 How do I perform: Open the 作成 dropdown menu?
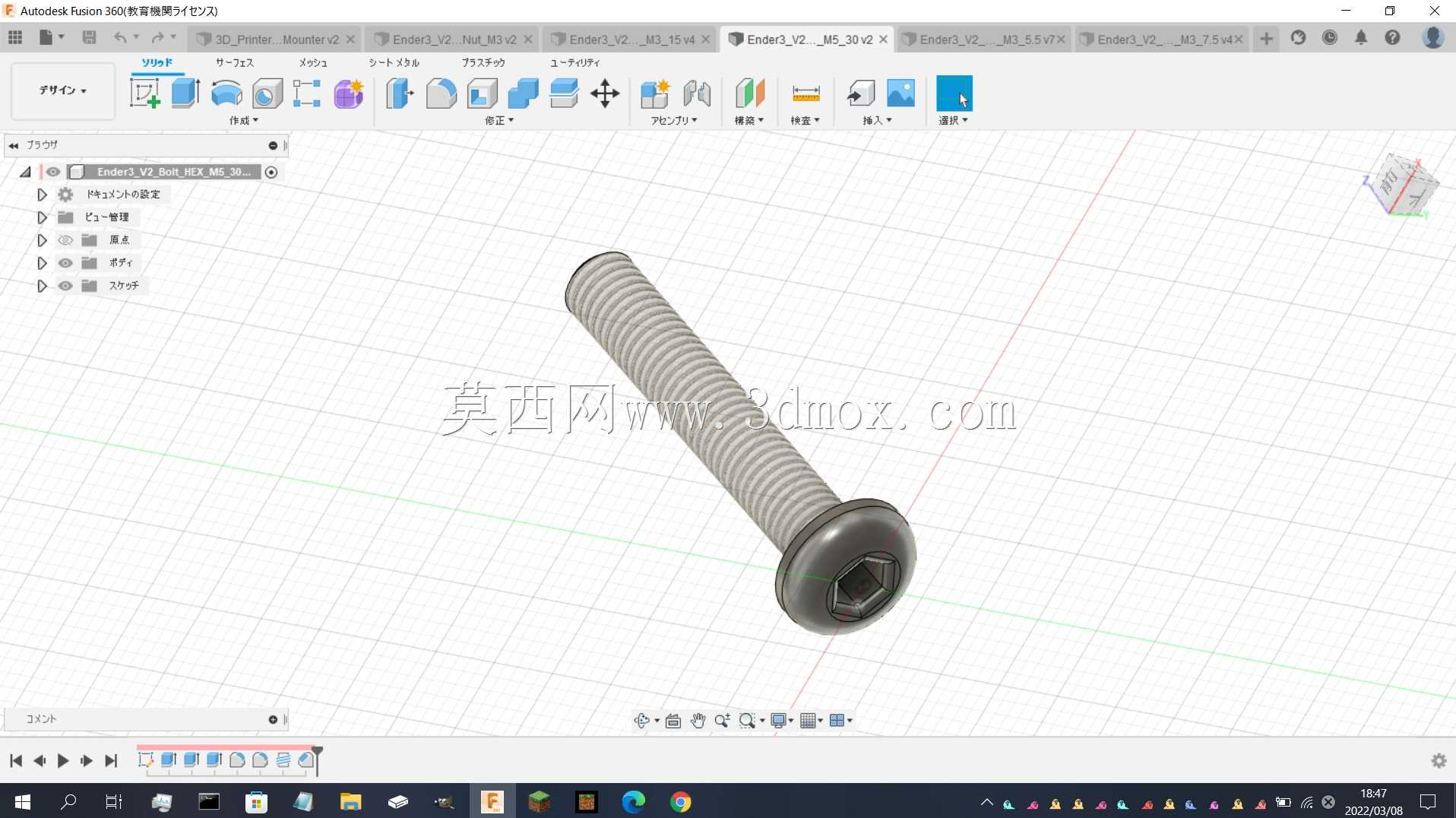pyautogui.click(x=244, y=120)
